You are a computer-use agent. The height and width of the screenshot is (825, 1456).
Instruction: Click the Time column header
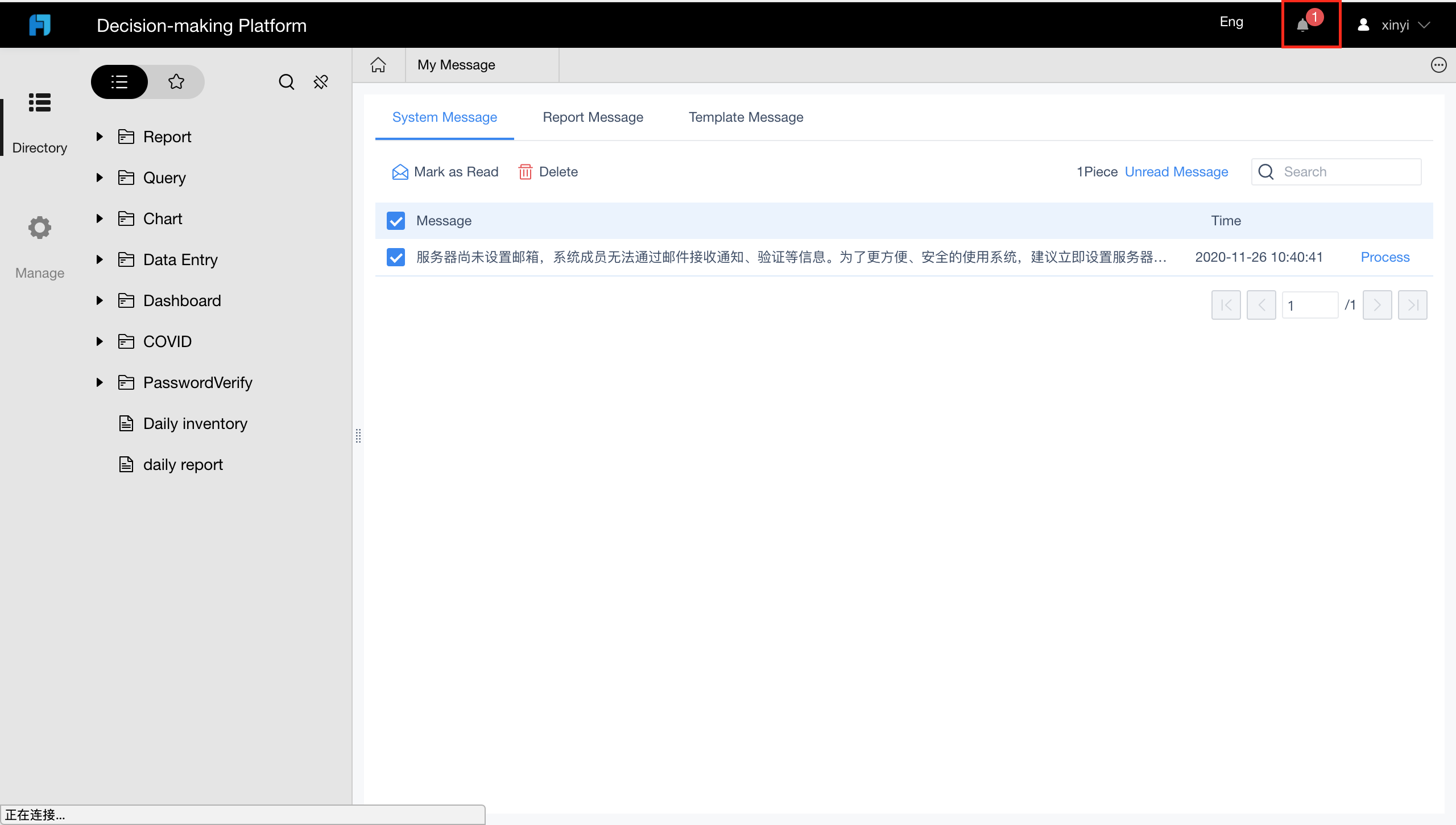click(x=1226, y=221)
